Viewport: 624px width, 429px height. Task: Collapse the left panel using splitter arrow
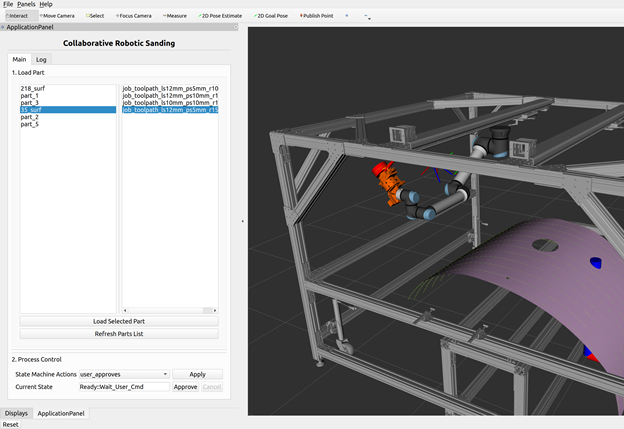(x=243, y=221)
